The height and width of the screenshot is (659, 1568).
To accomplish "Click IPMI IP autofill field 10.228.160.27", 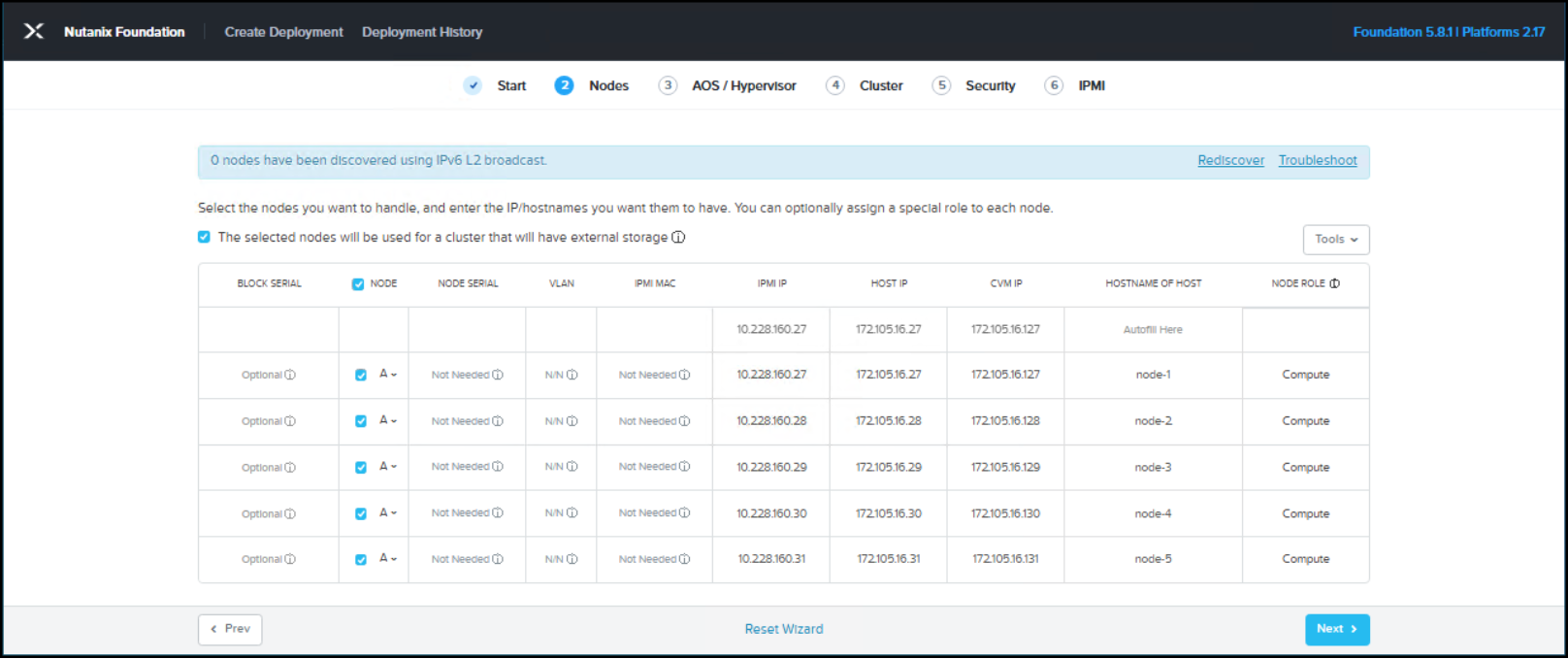I will 771,330.
